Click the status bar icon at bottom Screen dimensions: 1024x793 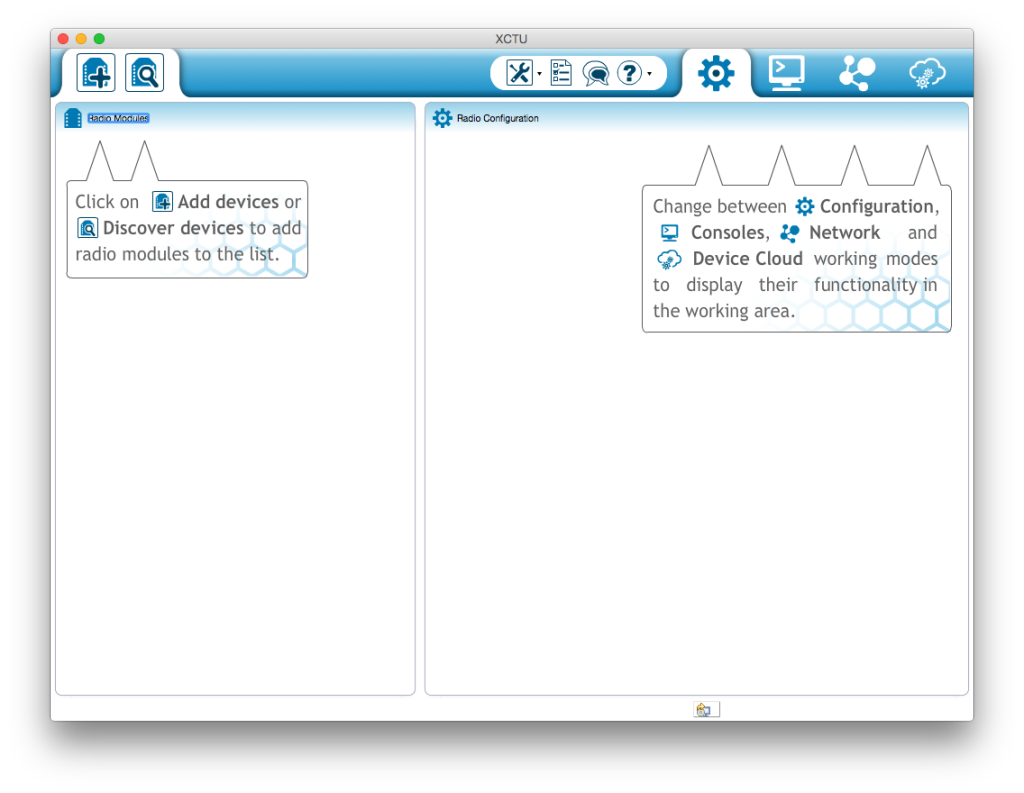coord(706,709)
